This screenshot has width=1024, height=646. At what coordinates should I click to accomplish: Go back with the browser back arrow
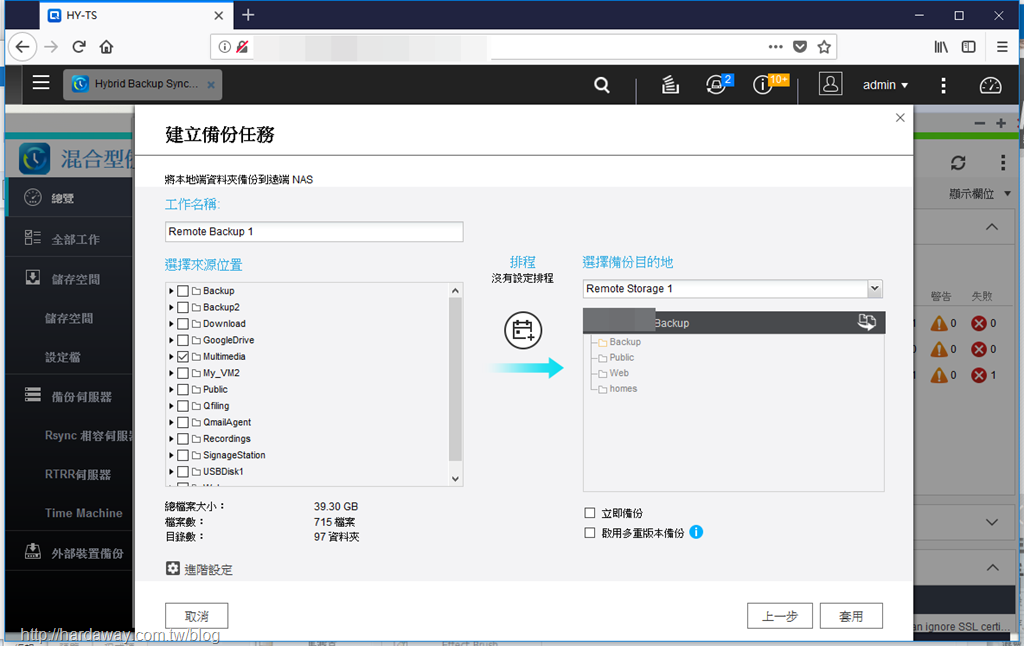23,47
